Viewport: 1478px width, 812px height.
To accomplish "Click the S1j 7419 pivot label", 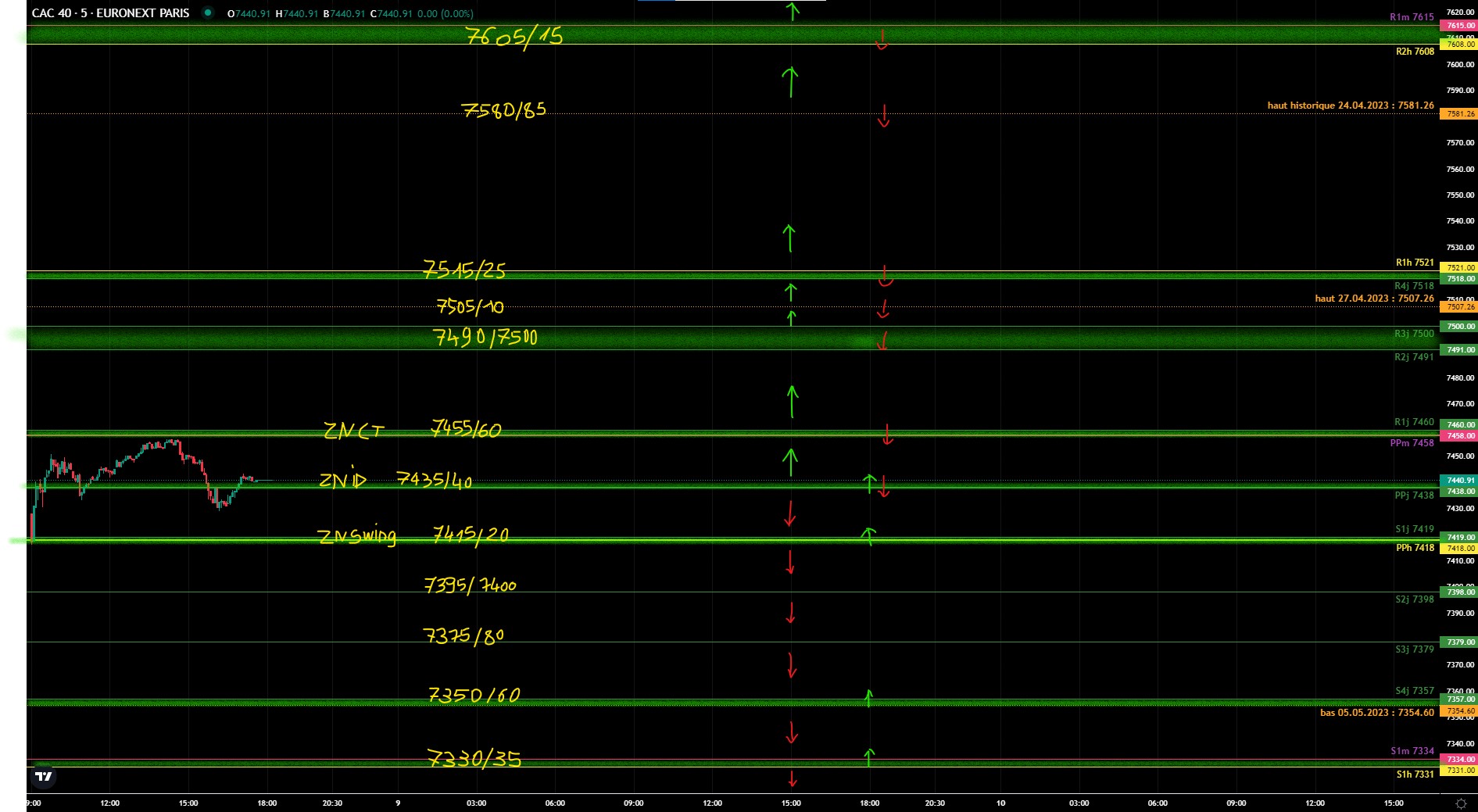I will 1414,528.
